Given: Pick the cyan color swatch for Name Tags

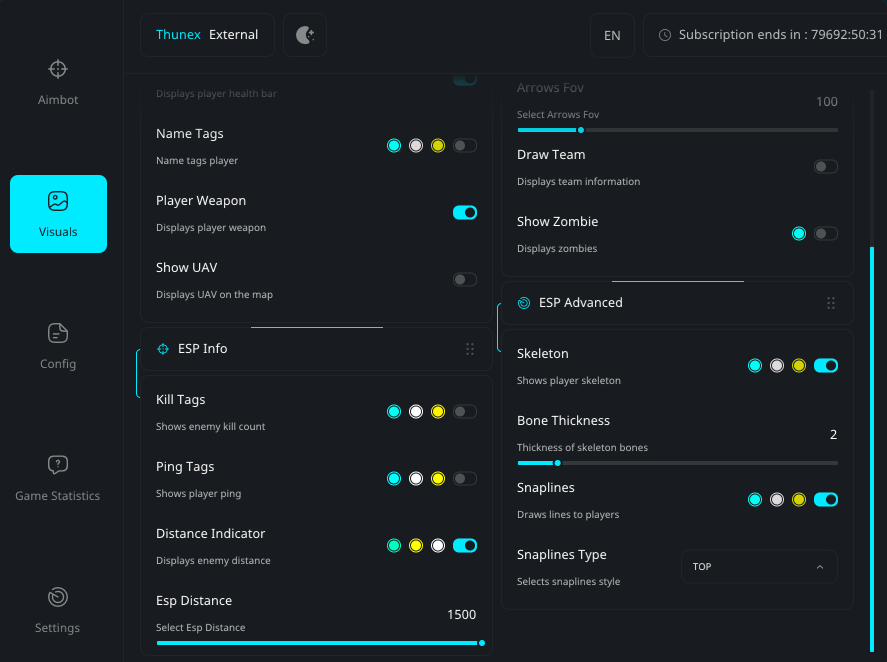Looking at the screenshot, I should [x=394, y=146].
